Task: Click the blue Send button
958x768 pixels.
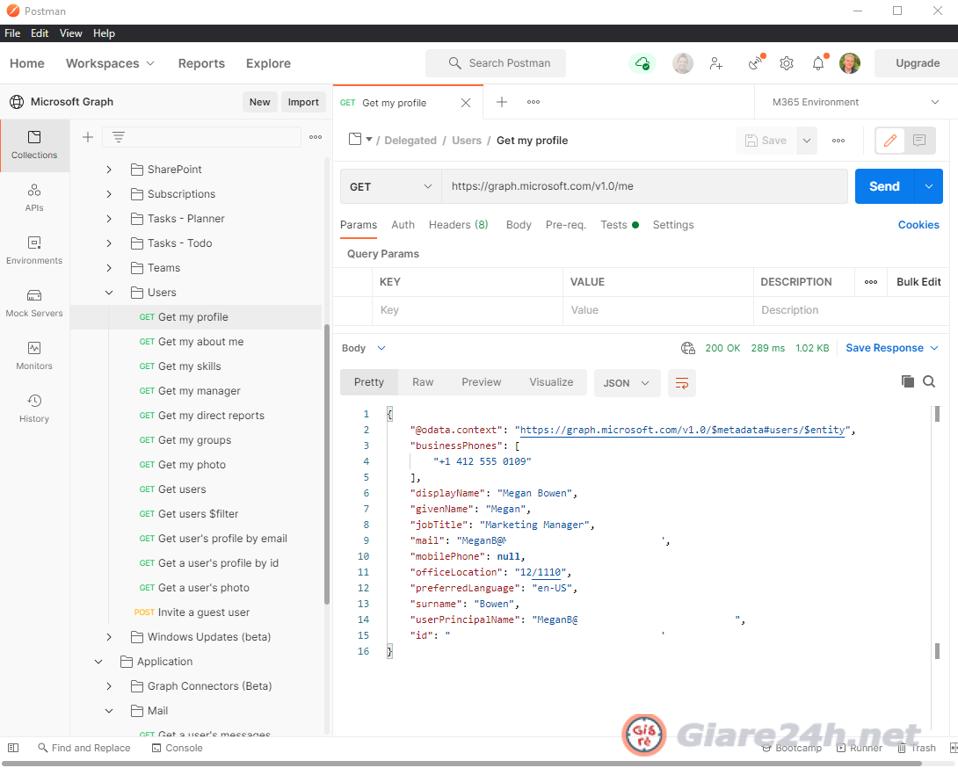Action: point(884,187)
